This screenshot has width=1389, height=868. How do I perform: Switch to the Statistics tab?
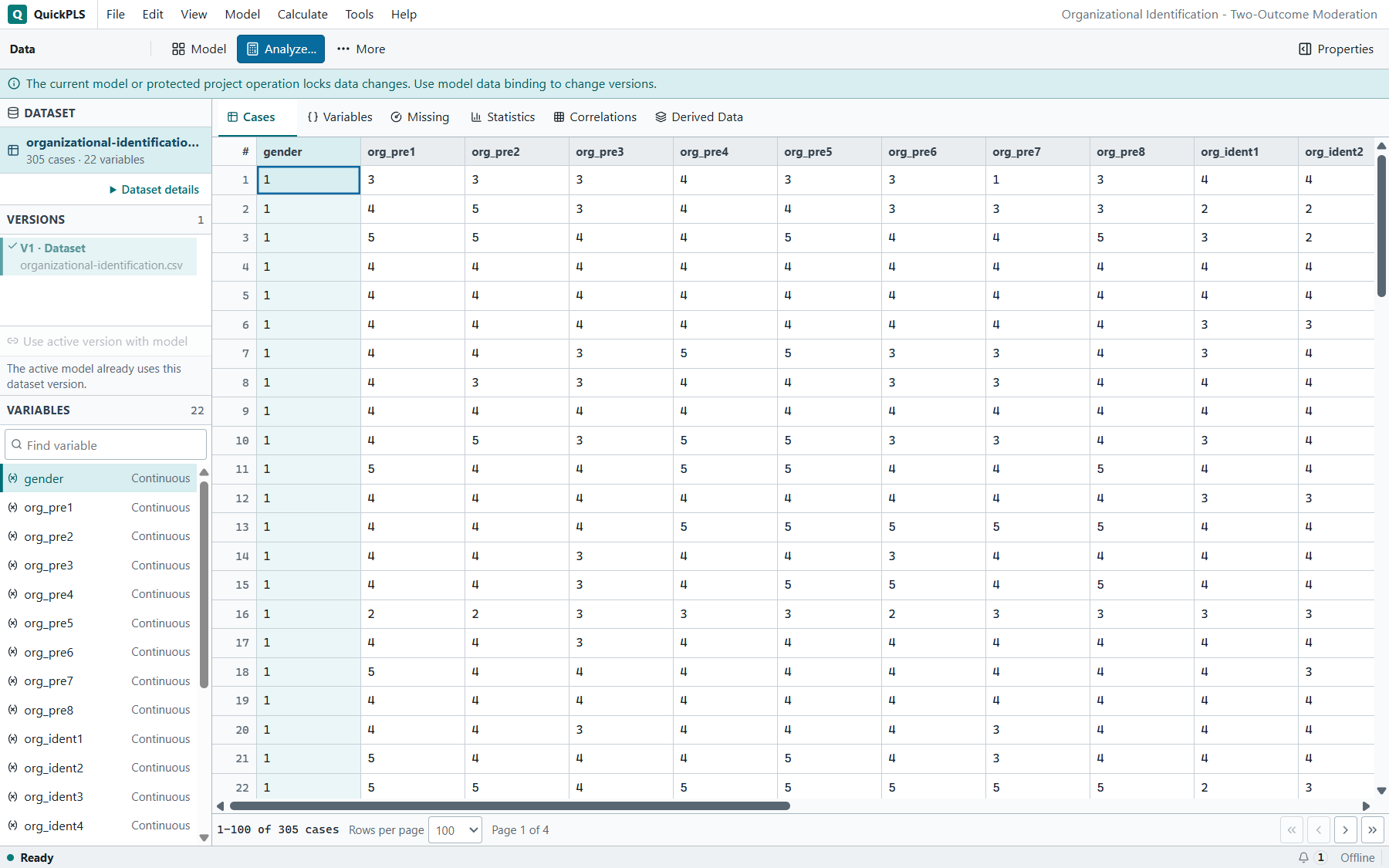click(x=503, y=117)
